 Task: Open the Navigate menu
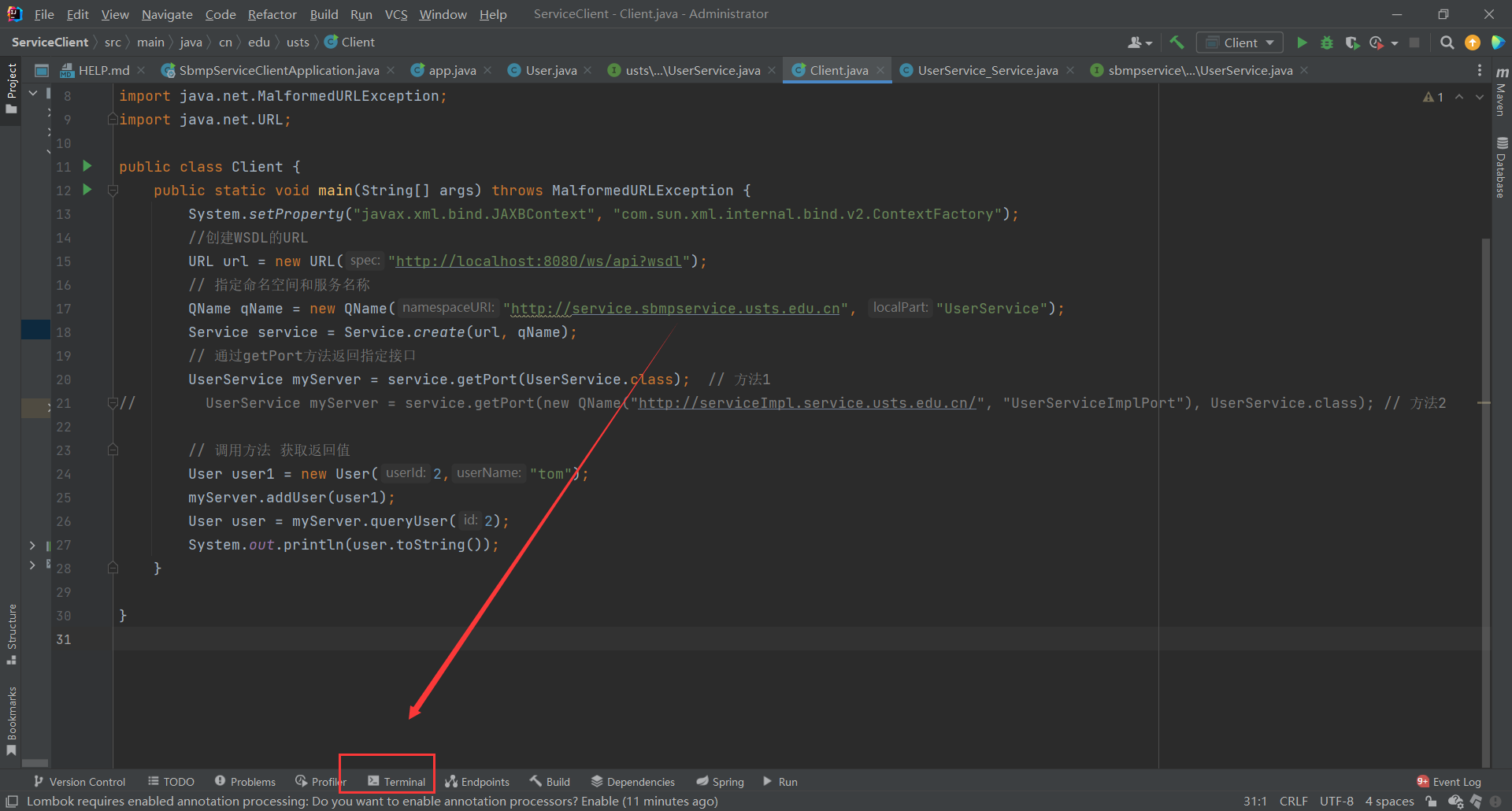click(167, 14)
